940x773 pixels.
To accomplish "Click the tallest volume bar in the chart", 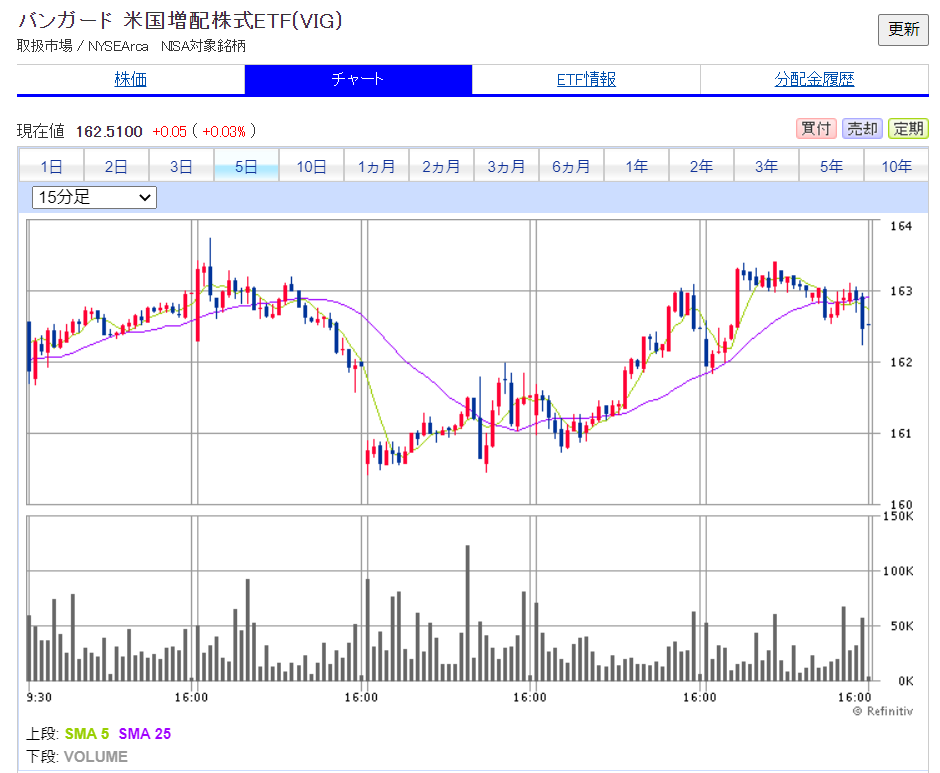I will (x=468, y=613).
